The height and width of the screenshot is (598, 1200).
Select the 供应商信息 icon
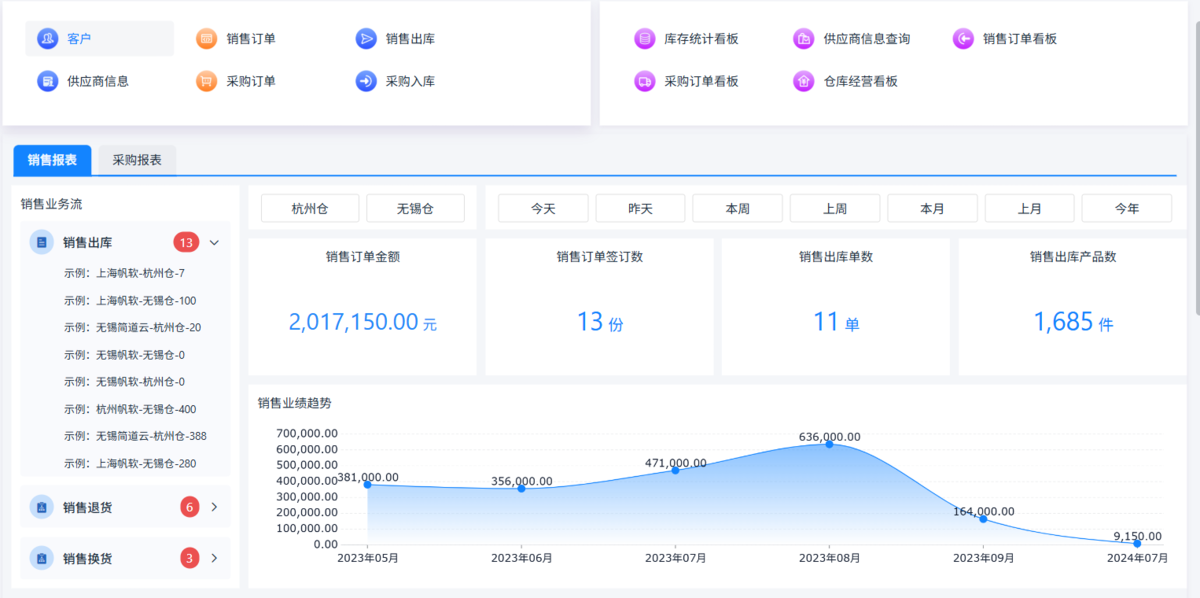coord(47,81)
